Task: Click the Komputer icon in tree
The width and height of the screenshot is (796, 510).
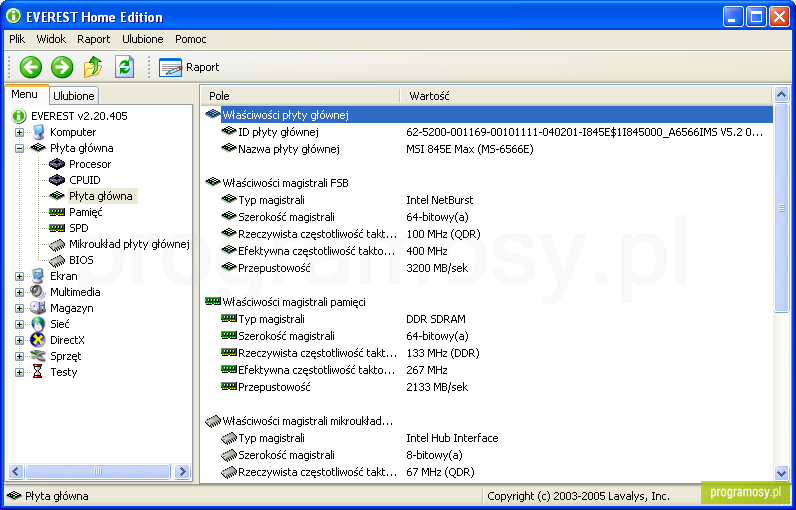Action: coord(38,132)
